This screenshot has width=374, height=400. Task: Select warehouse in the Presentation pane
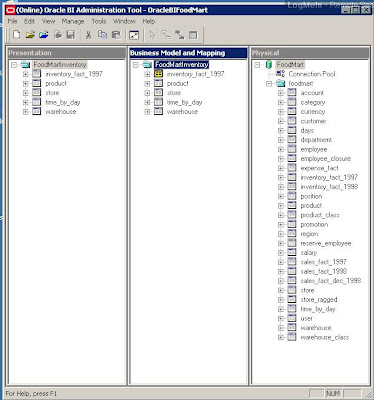(x=61, y=112)
